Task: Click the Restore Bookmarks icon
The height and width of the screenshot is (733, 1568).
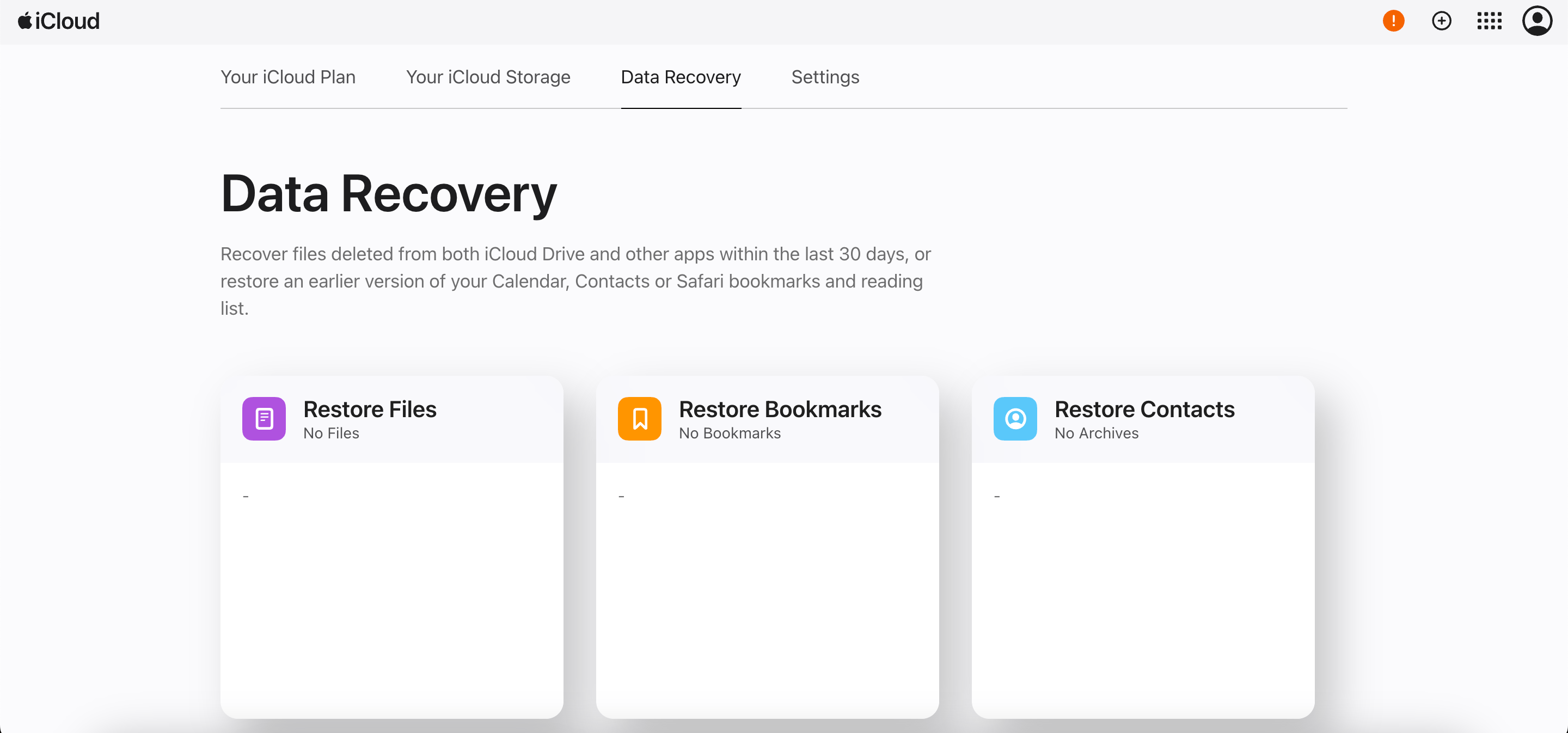Action: pos(639,418)
